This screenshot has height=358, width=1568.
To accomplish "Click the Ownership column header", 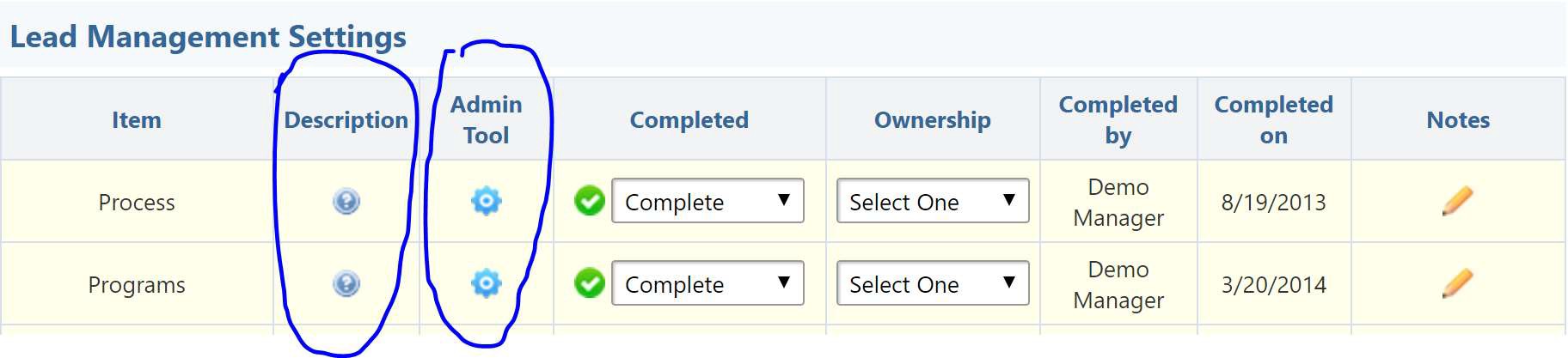I will [x=932, y=120].
